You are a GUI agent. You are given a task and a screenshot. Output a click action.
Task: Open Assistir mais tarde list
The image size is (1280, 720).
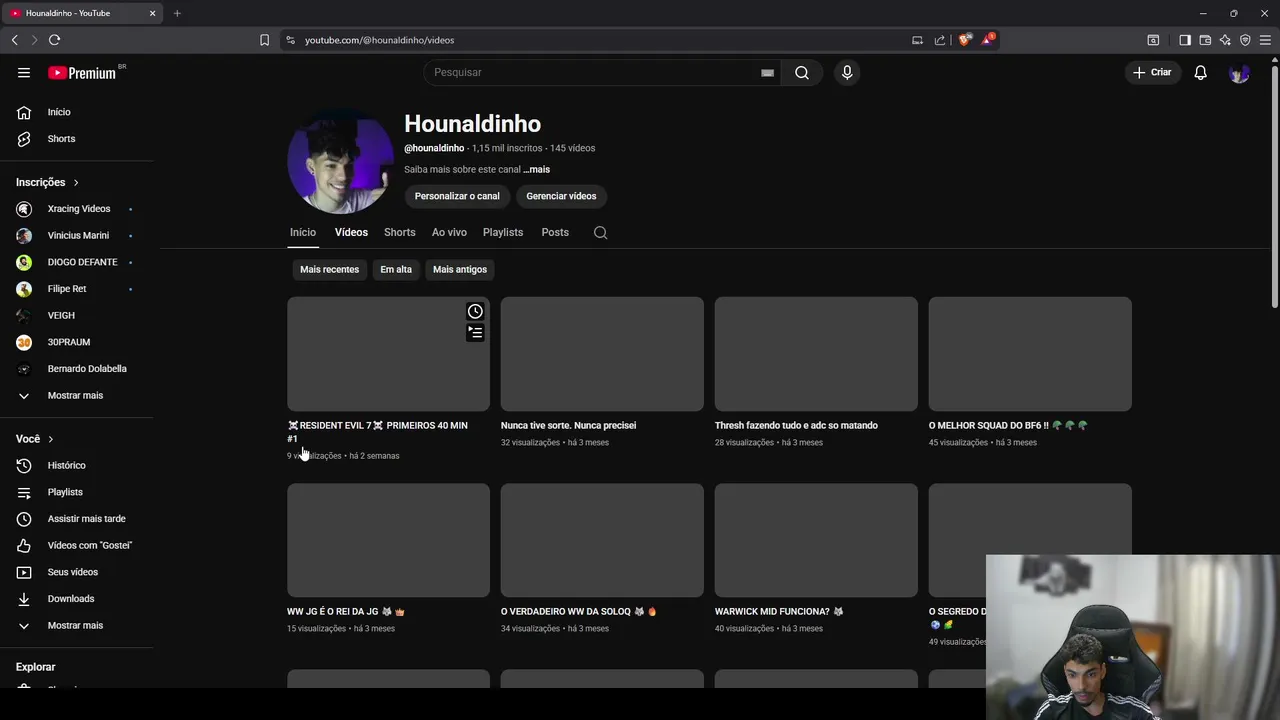pyautogui.click(x=76, y=519)
